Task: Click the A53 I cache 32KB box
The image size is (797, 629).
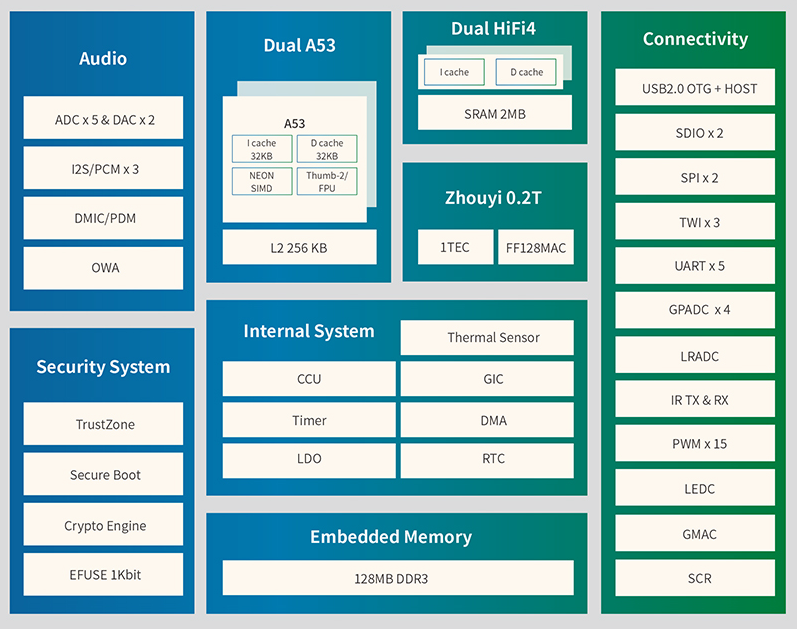Action: click(x=262, y=149)
